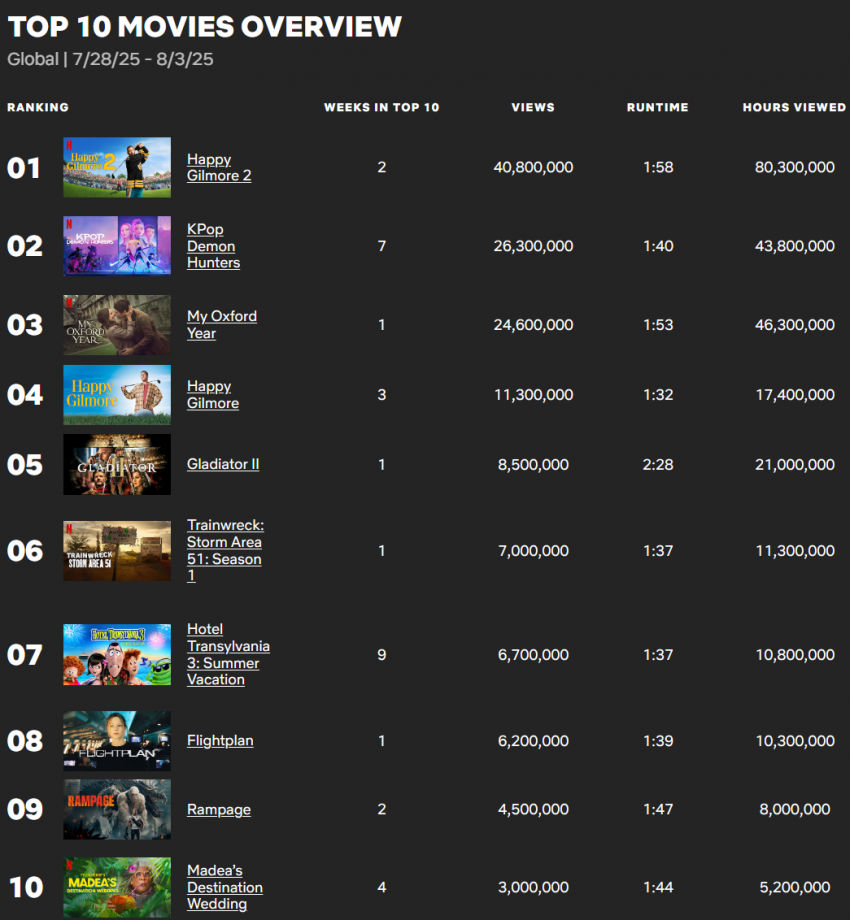Click the HOURS VIEWED column header

click(x=794, y=107)
